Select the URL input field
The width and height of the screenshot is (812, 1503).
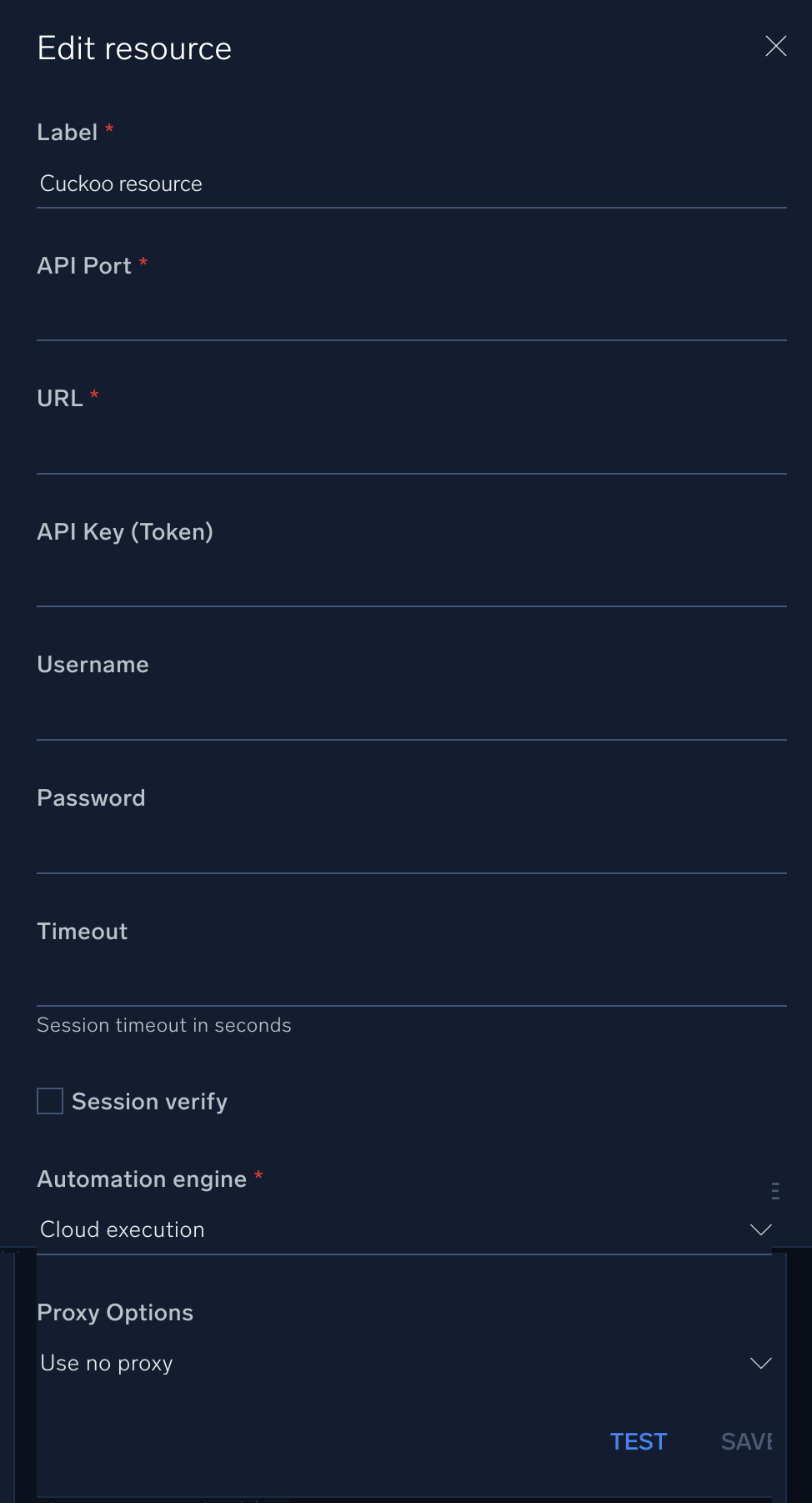tap(412, 450)
